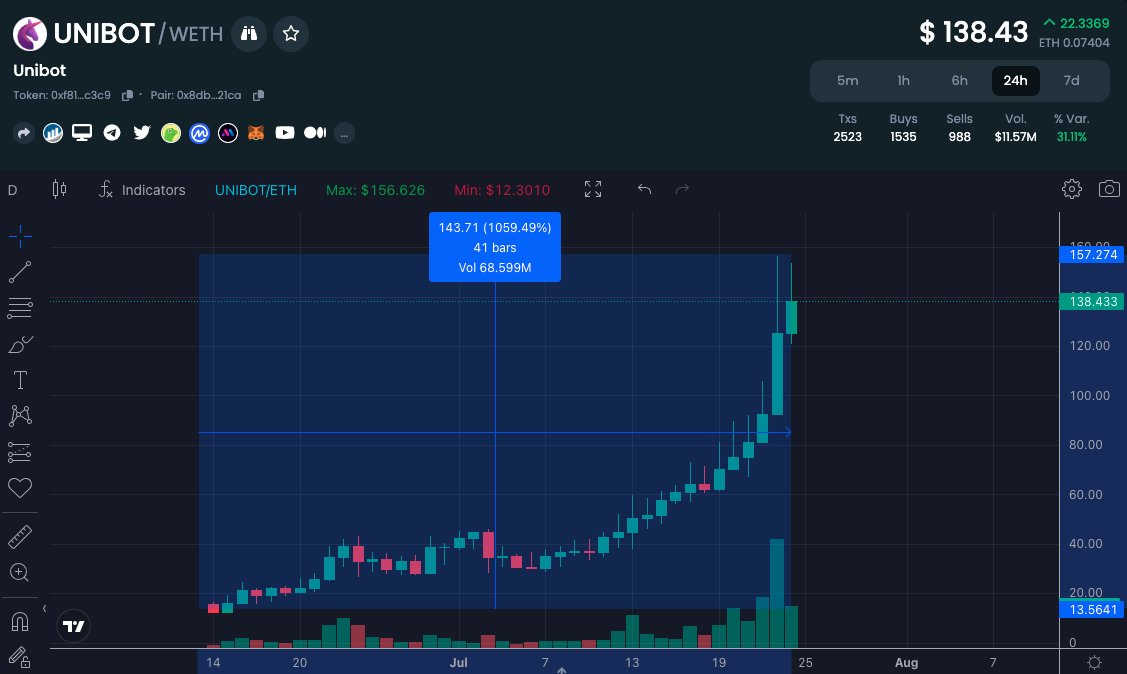The width and height of the screenshot is (1127, 674).
Task: Select the 7d timeframe tab
Action: [1071, 80]
